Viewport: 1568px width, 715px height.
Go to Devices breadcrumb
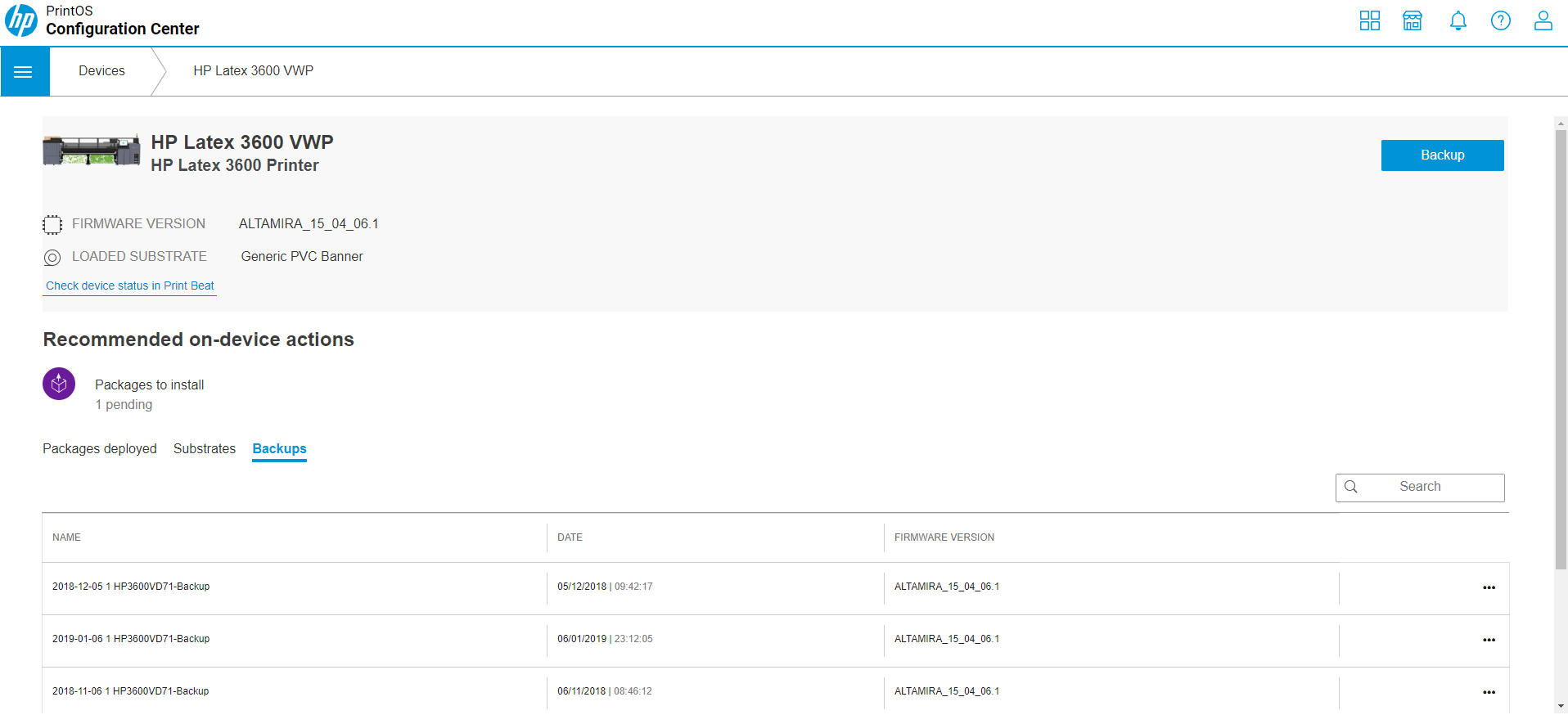[101, 71]
